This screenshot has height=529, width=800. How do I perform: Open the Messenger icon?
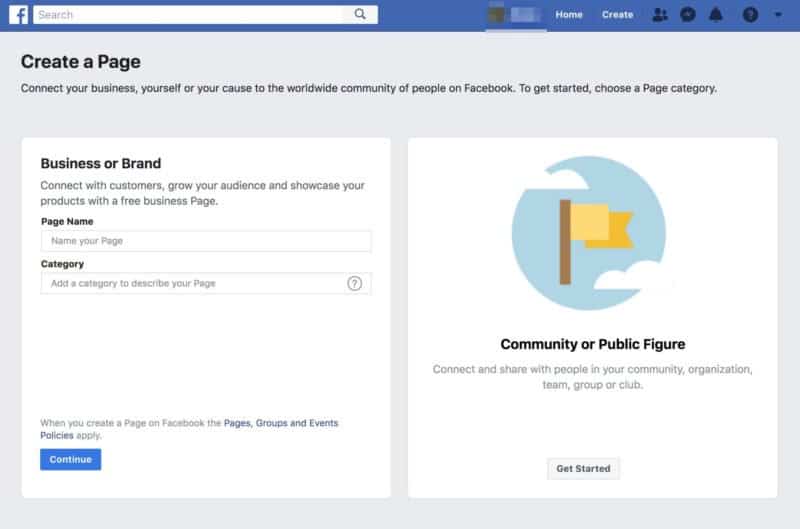[688, 14]
